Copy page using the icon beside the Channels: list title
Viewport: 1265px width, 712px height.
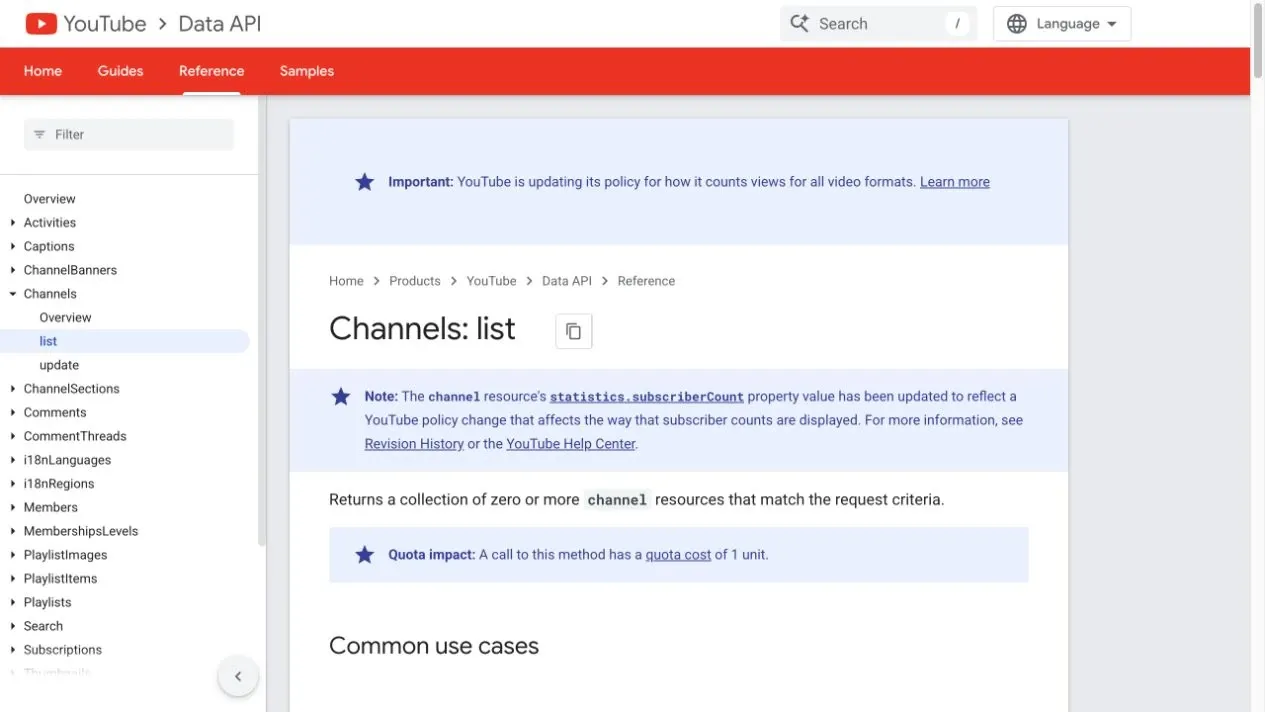pyautogui.click(x=574, y=331)
